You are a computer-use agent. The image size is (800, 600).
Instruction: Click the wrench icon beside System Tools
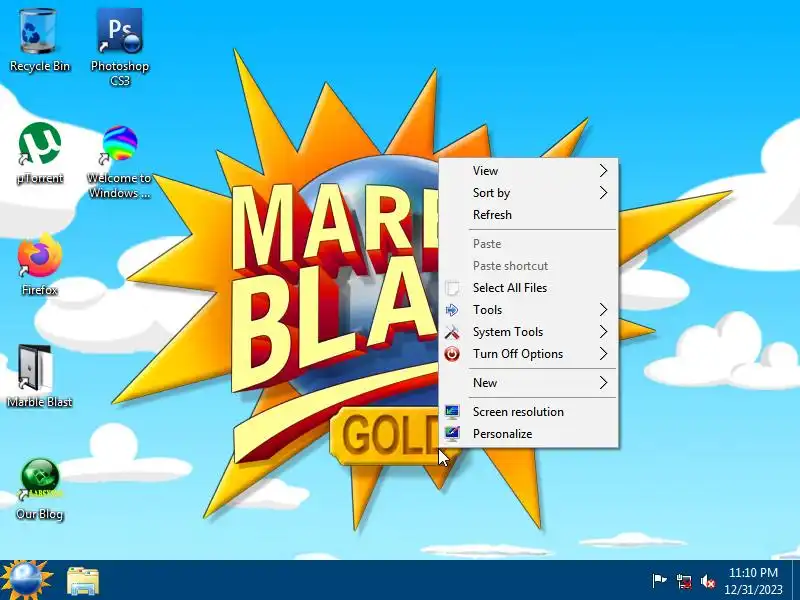452,332
